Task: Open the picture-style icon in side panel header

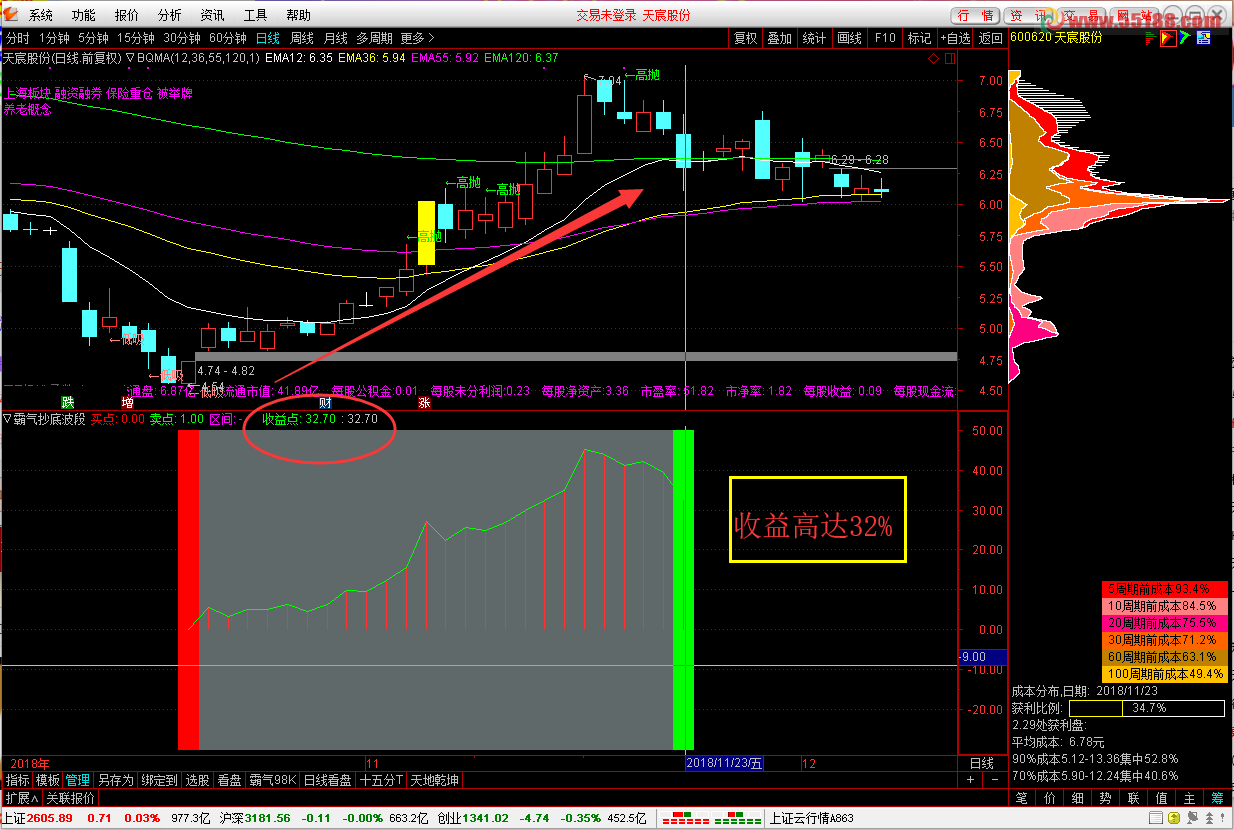Action: coord(1204,38)
